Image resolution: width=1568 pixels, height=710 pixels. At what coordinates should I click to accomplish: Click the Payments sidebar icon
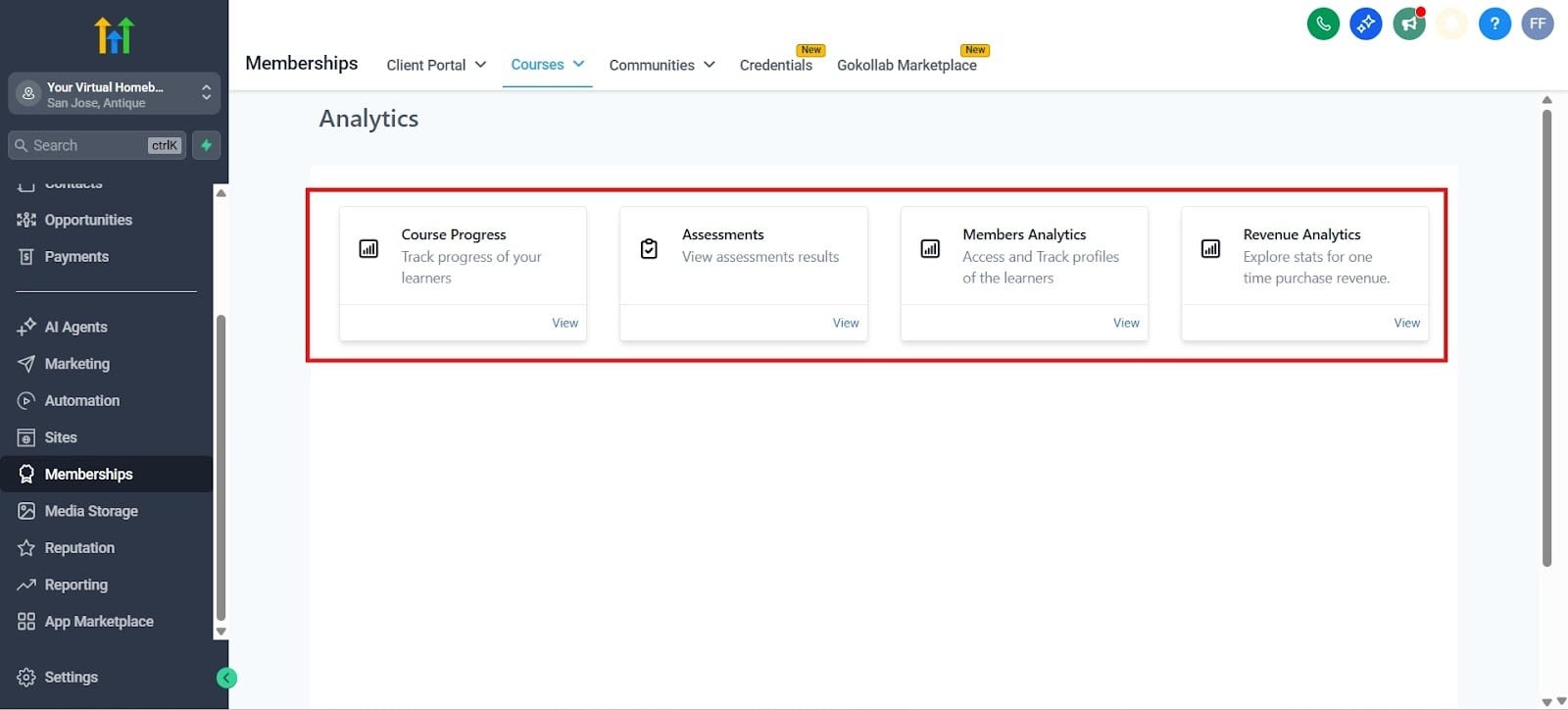(26, 257)
